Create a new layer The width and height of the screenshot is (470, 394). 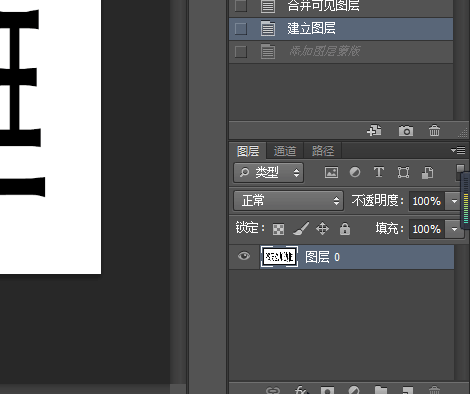[x=408, y=390]
